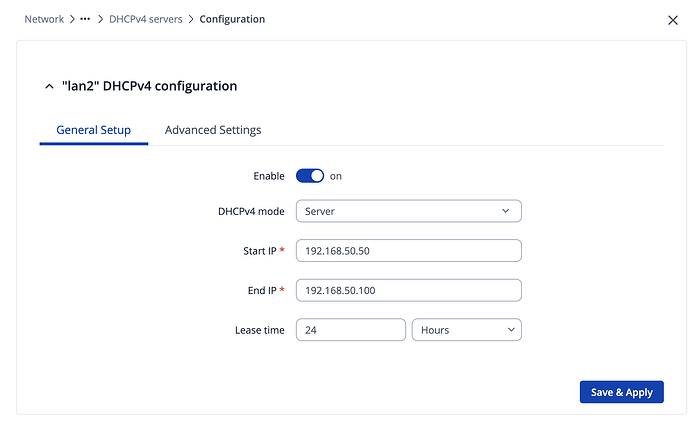Open the lease time Hours unit dropdown

click(466, 329)
